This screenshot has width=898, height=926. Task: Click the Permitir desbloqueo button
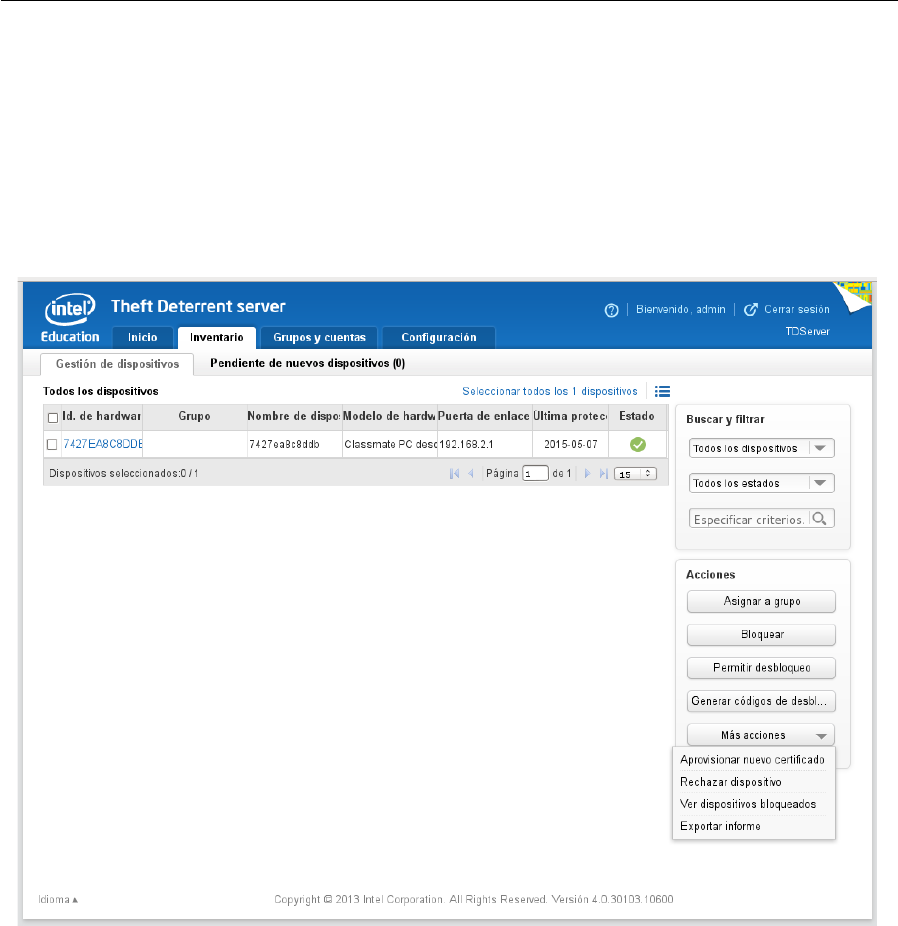coord(761,668)
